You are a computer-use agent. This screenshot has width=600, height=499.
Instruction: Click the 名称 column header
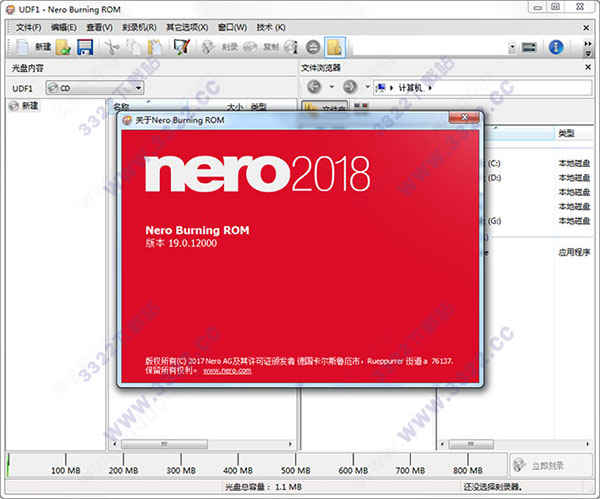point(121,107)
